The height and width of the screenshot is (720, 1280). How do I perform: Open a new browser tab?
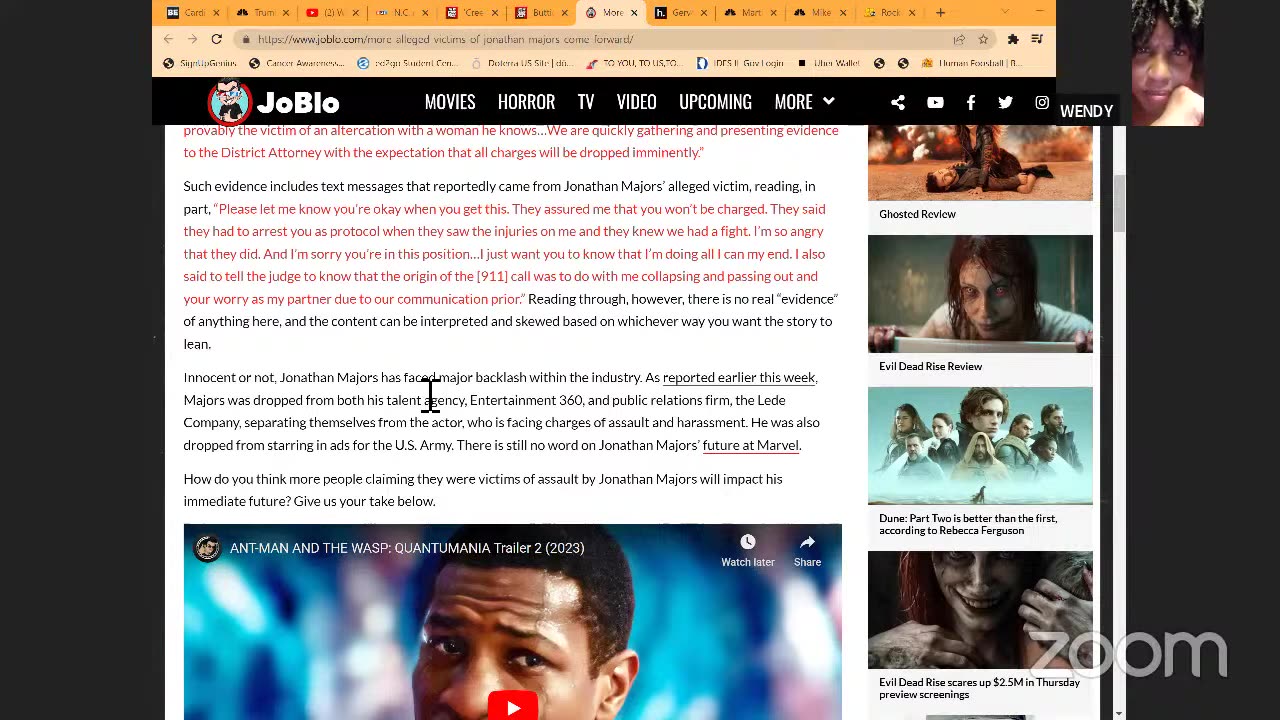coord(940,13)
